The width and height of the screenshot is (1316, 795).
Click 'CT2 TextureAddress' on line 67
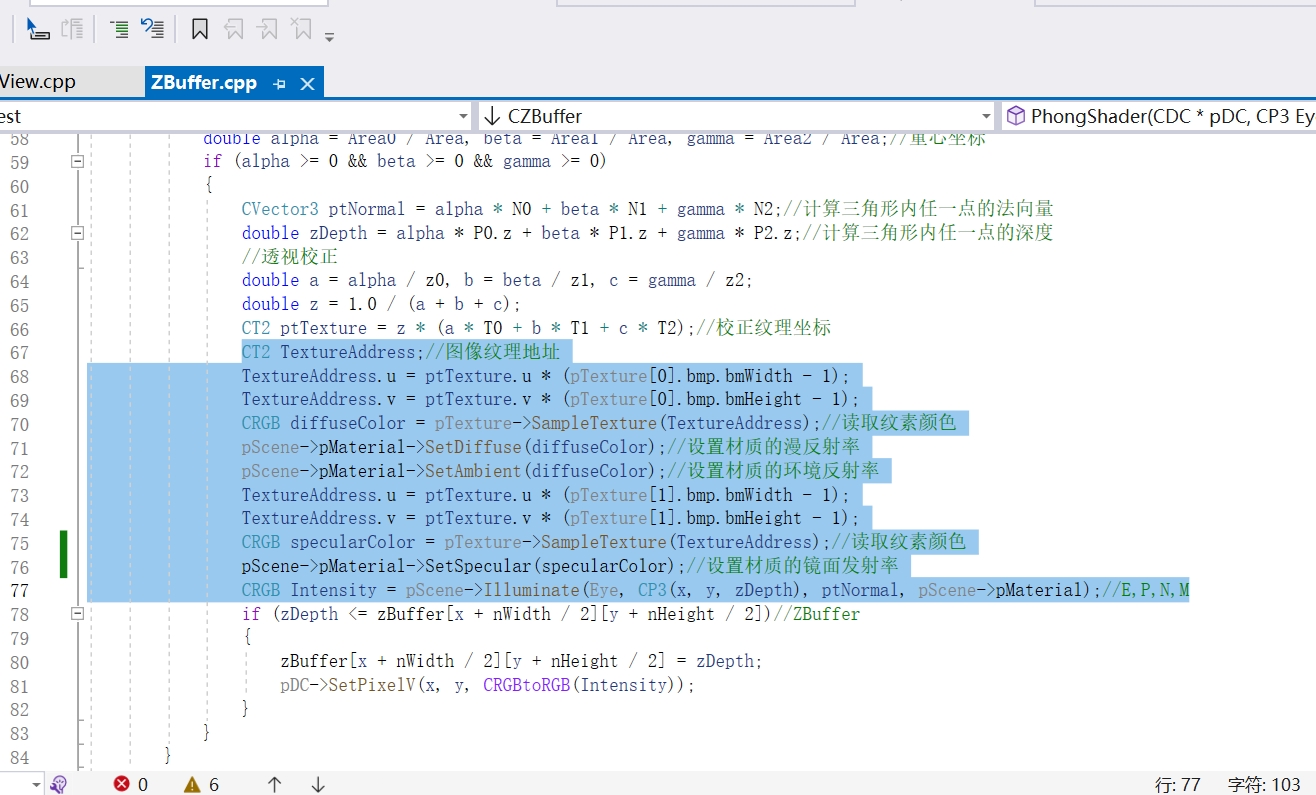click(x=331, y=352)
